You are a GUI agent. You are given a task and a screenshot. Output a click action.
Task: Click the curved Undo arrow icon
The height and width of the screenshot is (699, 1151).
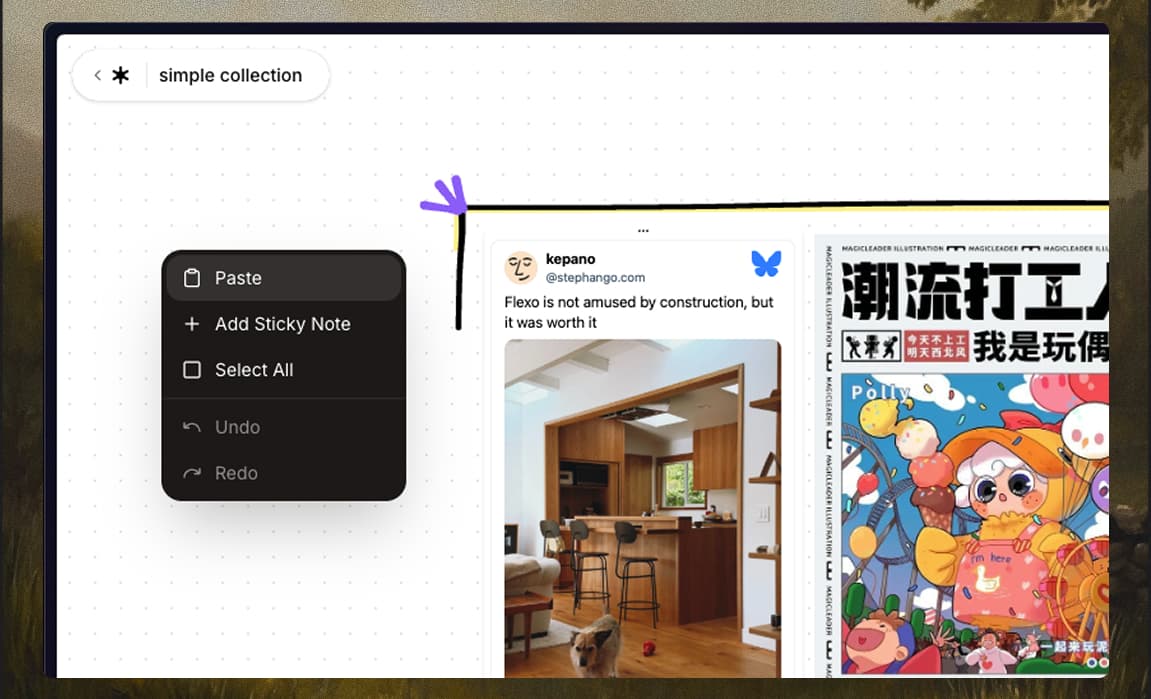click(x=191, y=427)
